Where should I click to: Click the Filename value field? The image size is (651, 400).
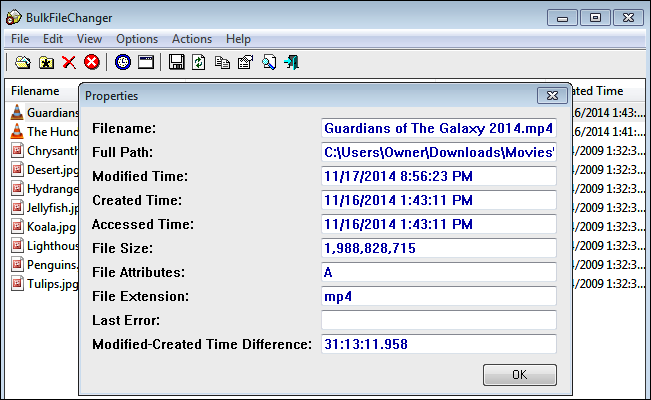point(439,128)
